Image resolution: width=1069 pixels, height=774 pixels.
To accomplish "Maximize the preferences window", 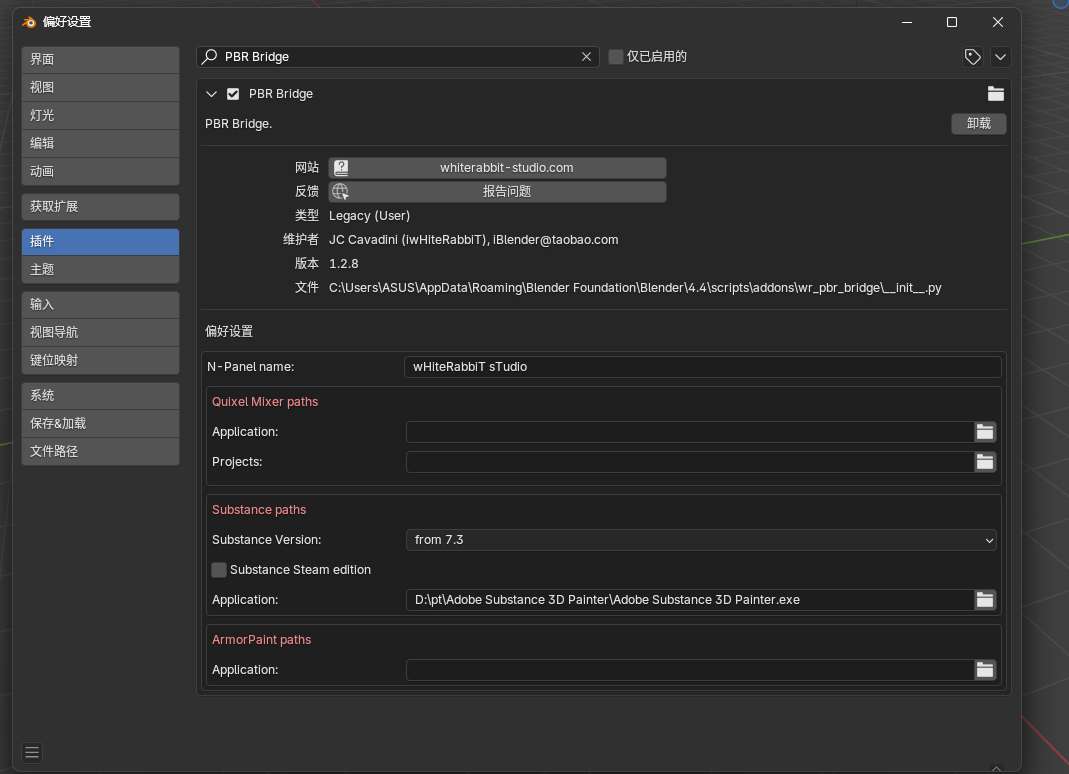I will [x=952, y=22].
